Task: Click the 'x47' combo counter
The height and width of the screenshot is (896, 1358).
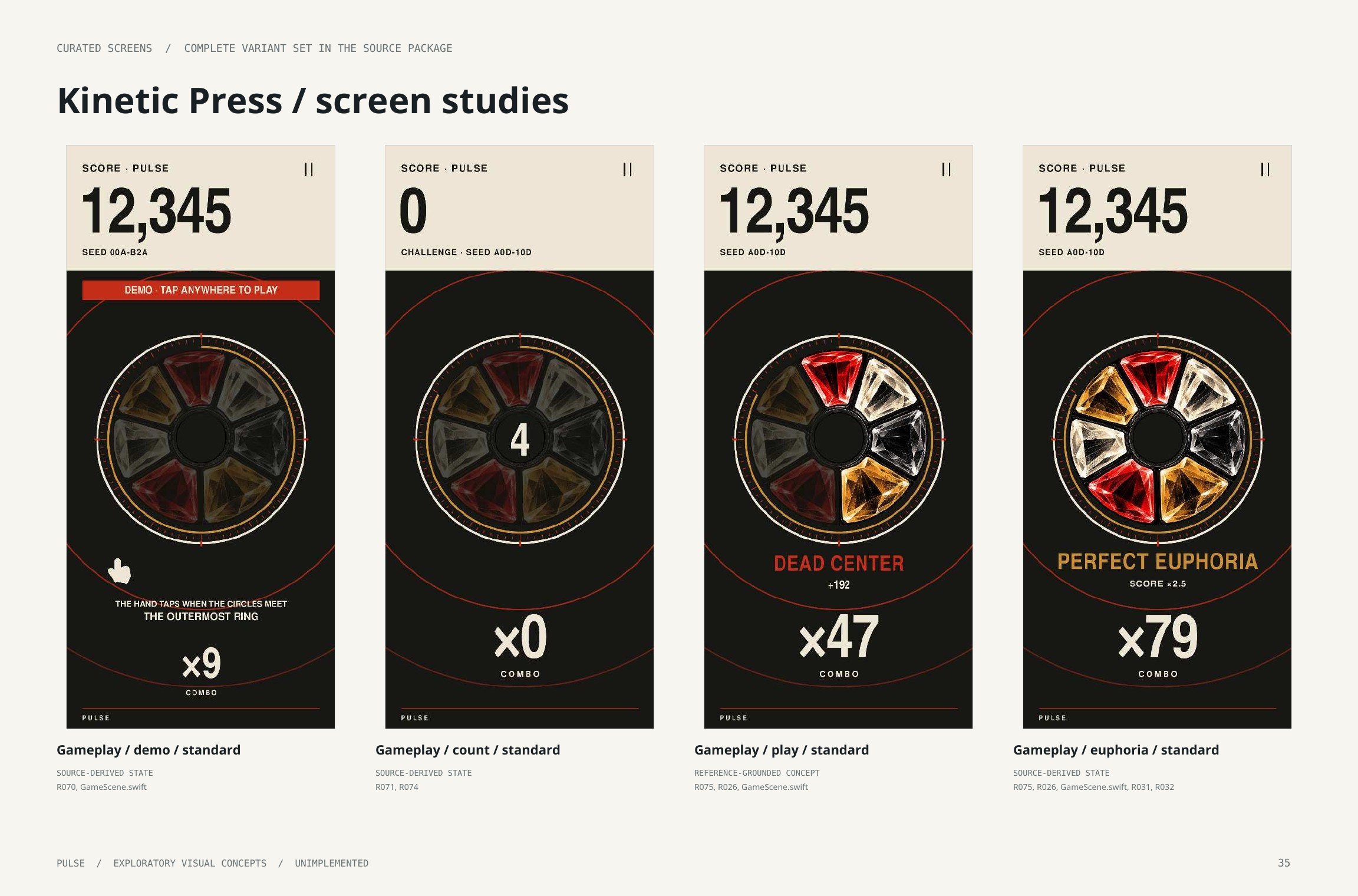Action: (839, 637)
